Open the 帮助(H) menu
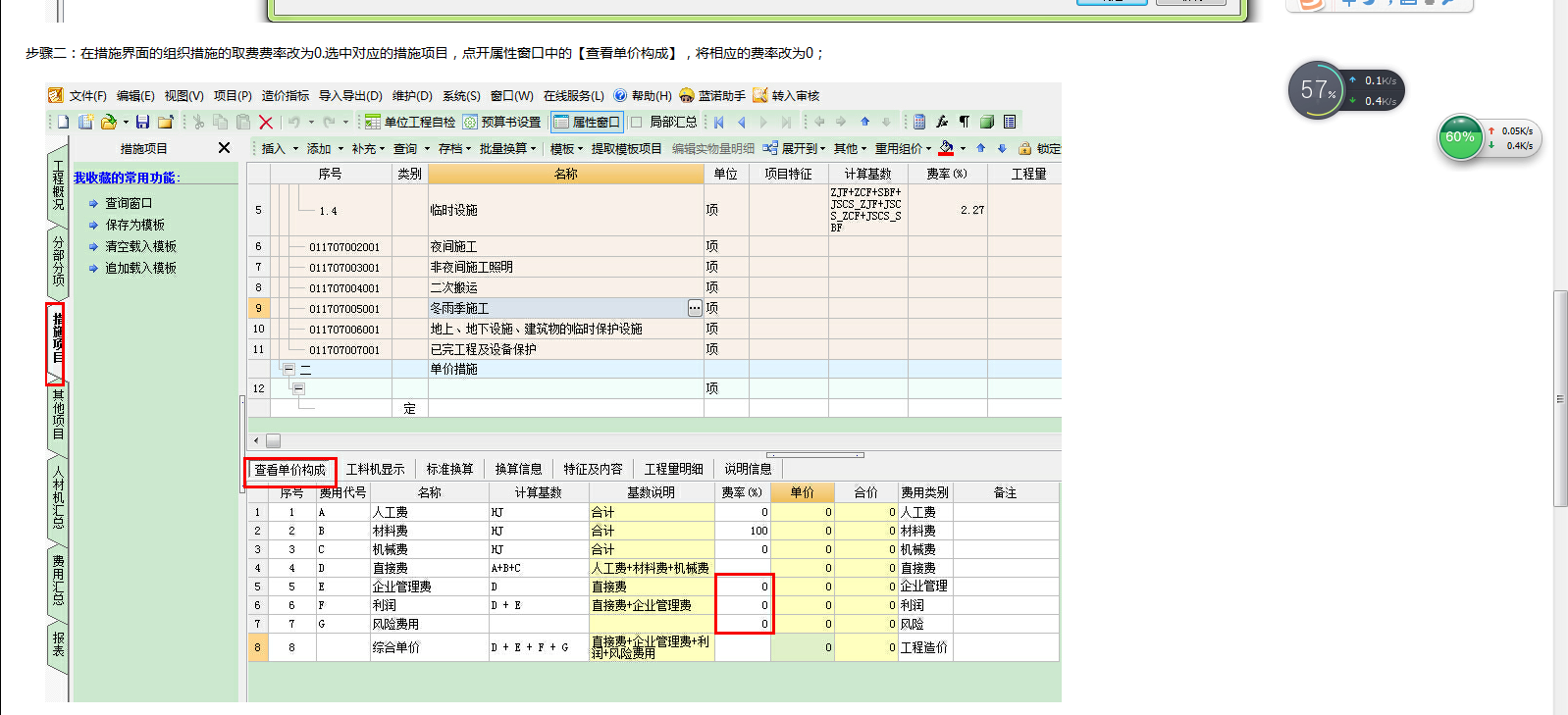This screenshot has height=715, width=1568. coord(643,95)
